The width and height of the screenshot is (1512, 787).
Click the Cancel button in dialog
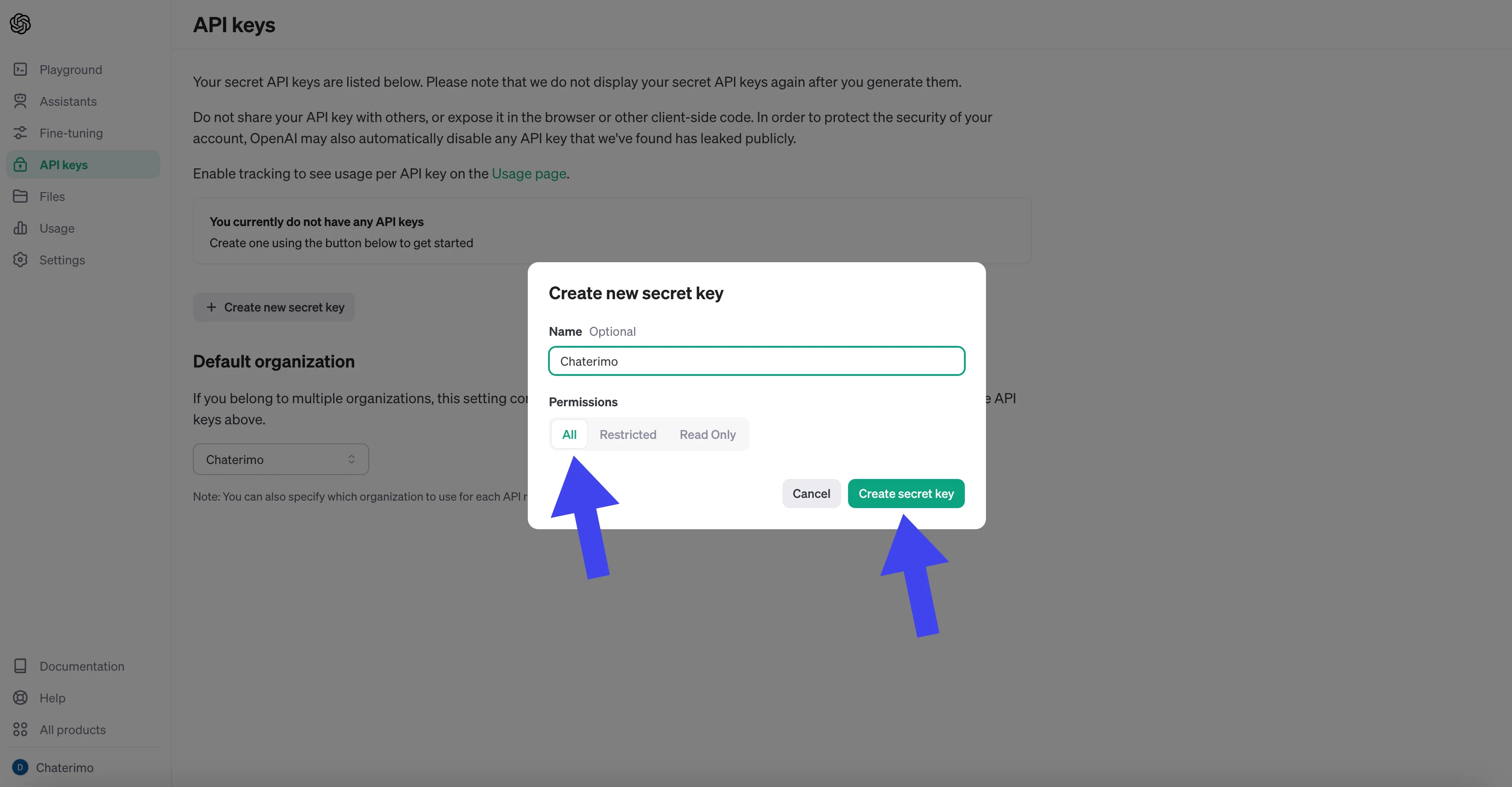coord(811,493)
